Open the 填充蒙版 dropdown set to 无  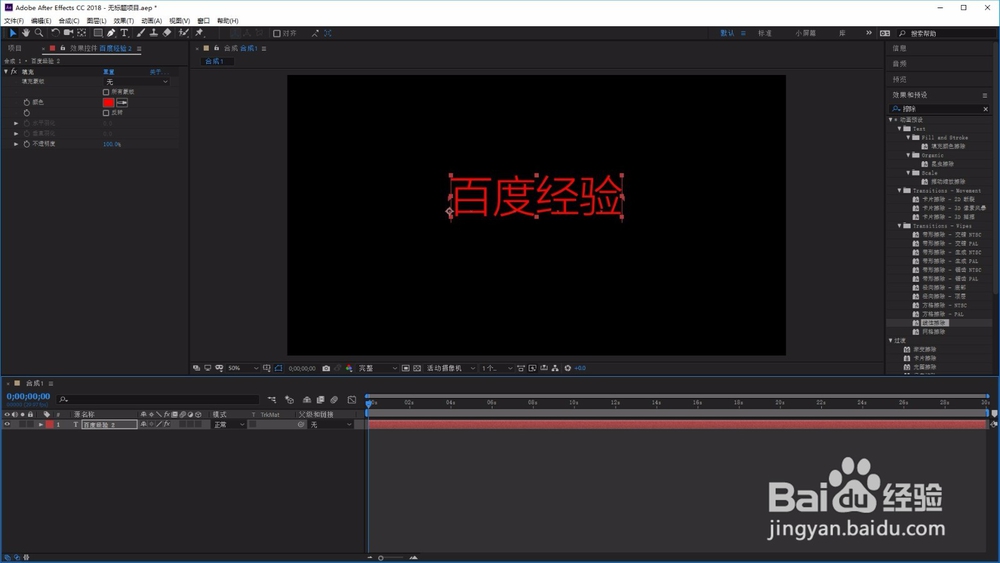click(136, 82)
